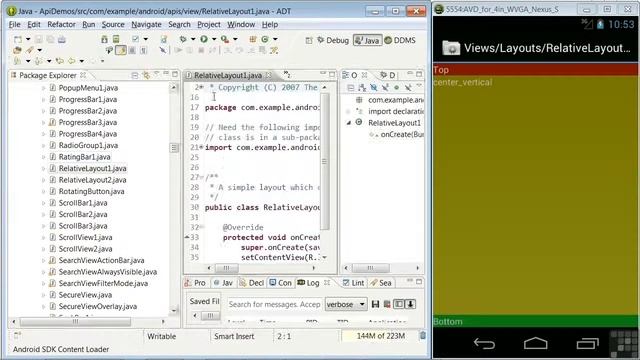Switch to the Lint tab
Image resolution: width=640 pixels, height=360 pixels.
[x=353, y=282]
